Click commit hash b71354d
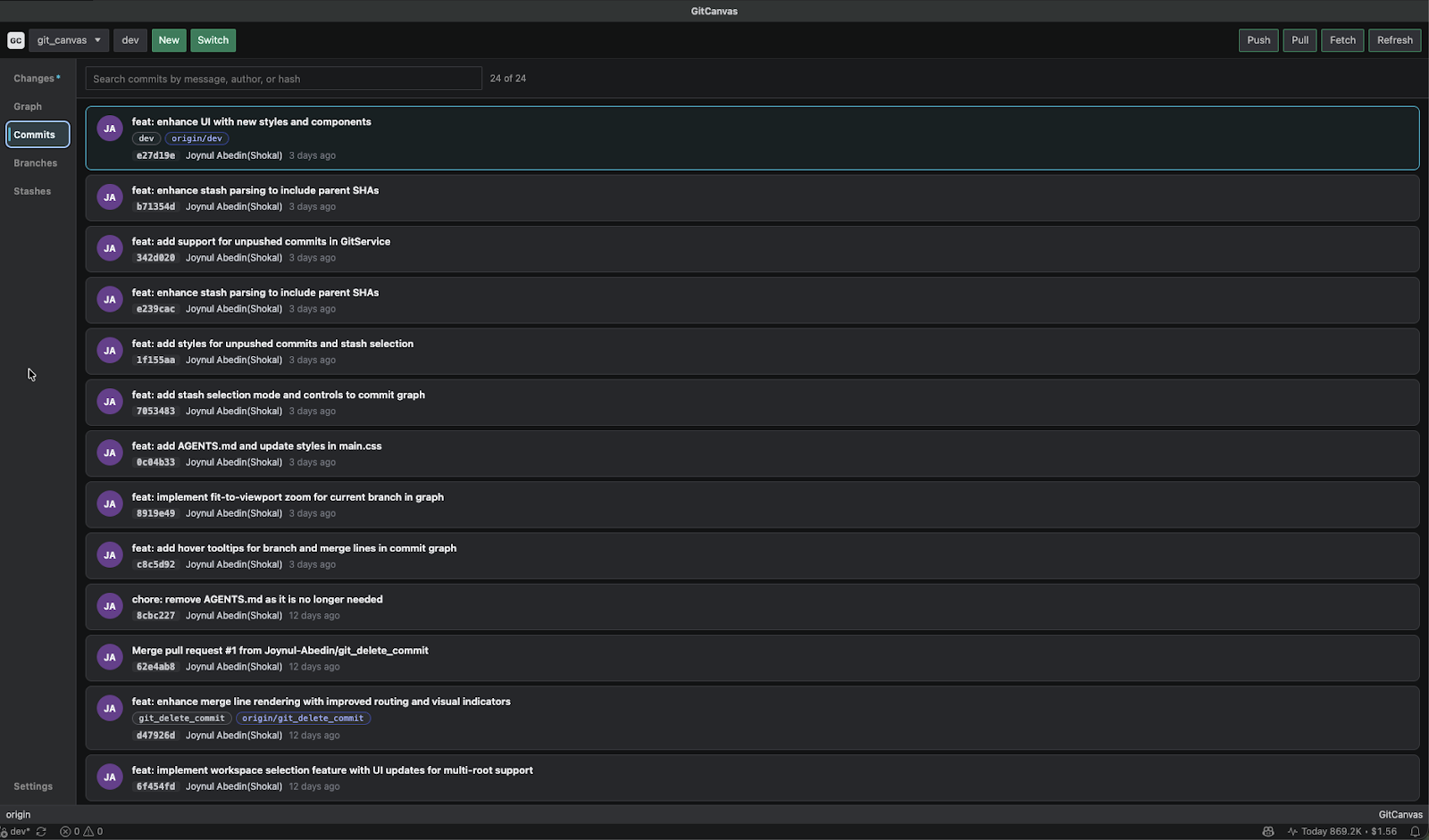Image resolution: width=1429 pixels, height=840 pixels. click(155, 206)
